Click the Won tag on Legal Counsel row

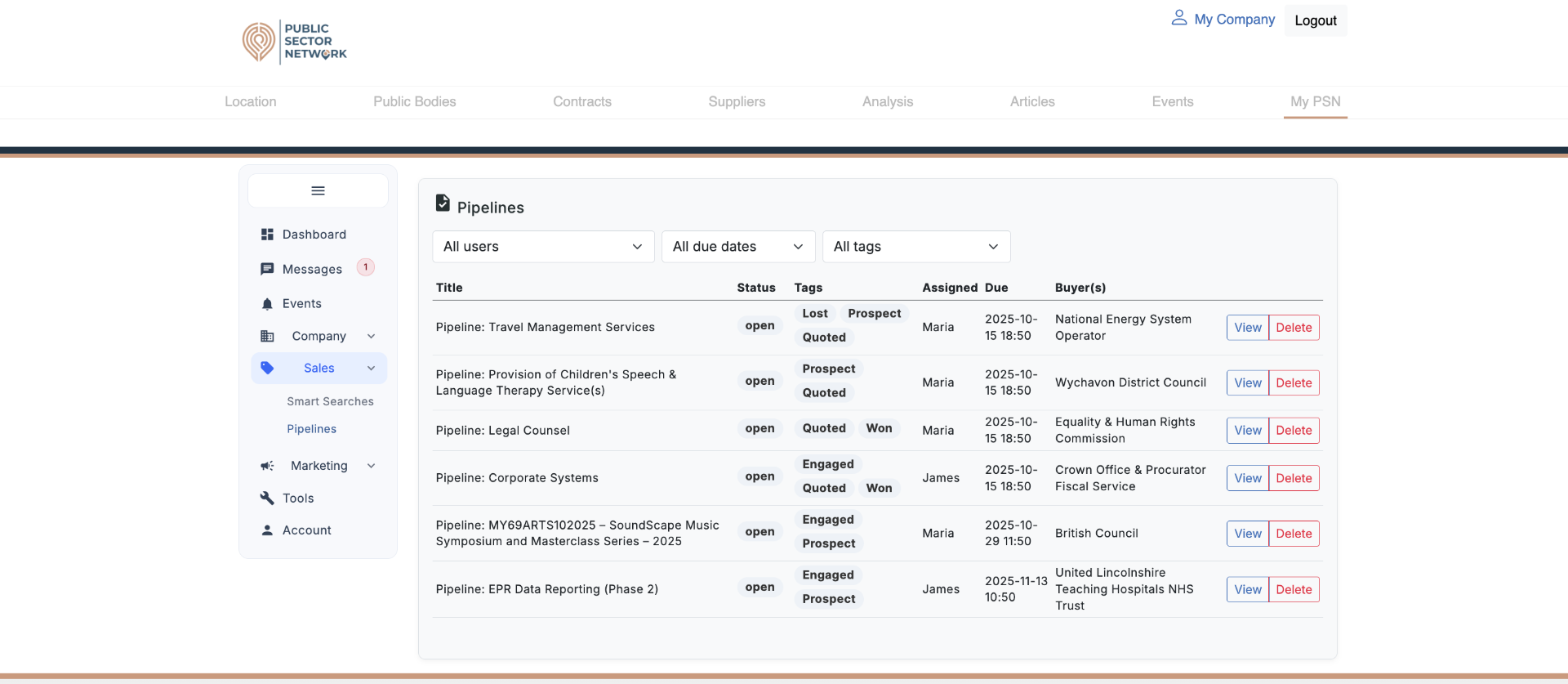(879, 428)
